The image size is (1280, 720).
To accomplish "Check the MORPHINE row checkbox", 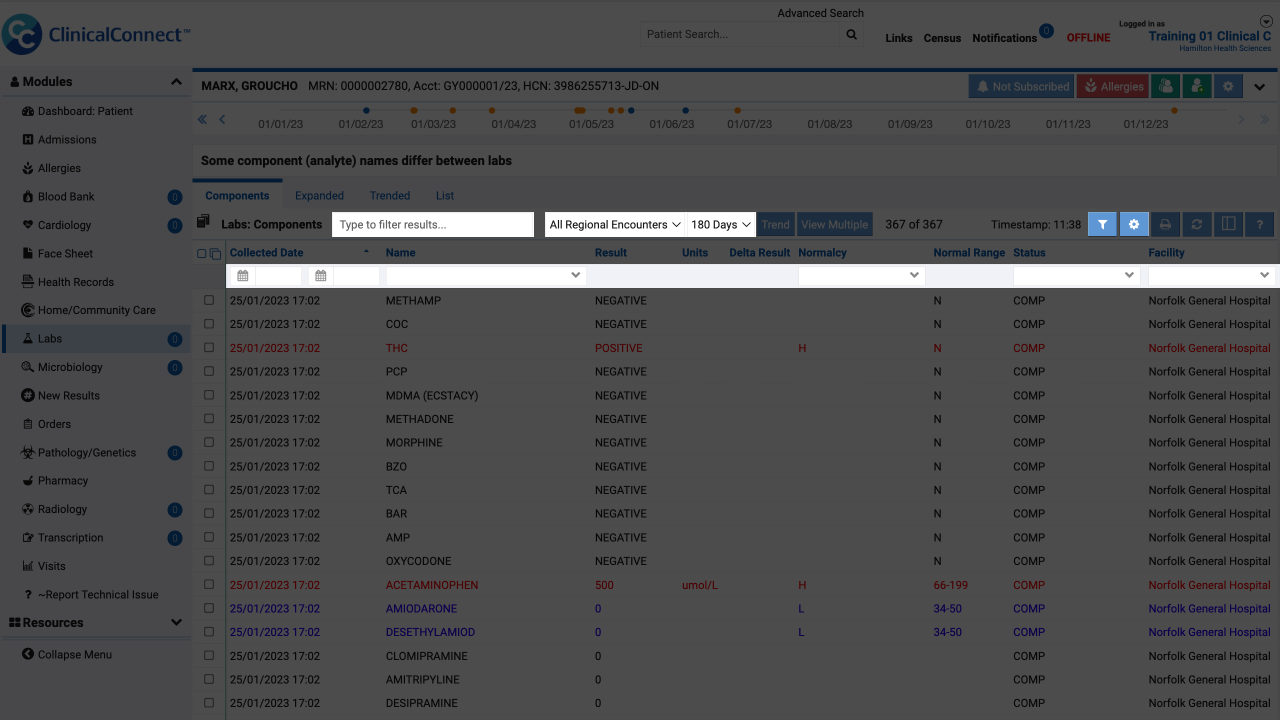I will (209, 442).
